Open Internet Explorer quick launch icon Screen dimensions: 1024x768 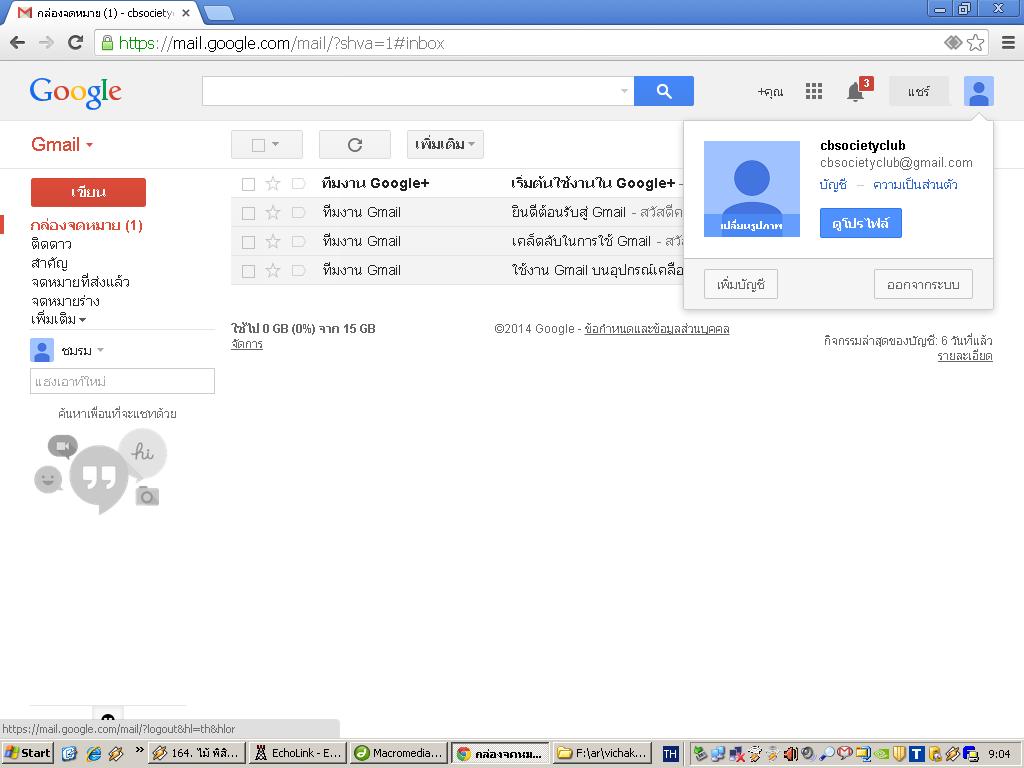[x=94, y=754]
